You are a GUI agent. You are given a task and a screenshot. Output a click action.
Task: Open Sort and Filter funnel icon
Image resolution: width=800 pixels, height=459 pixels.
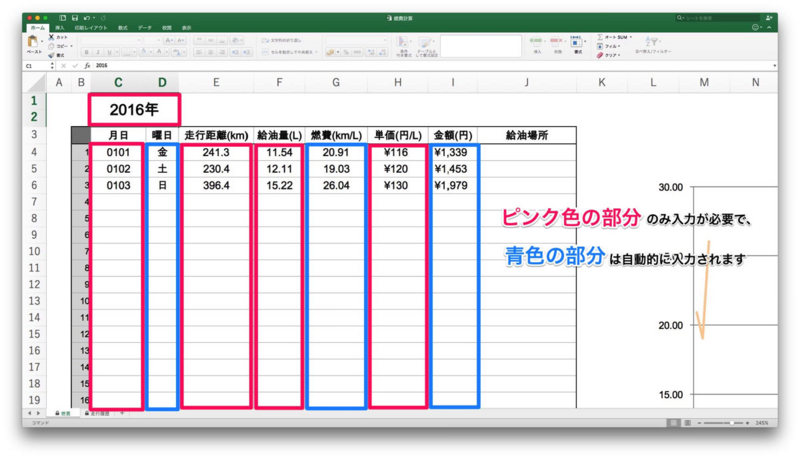(652, 41)
